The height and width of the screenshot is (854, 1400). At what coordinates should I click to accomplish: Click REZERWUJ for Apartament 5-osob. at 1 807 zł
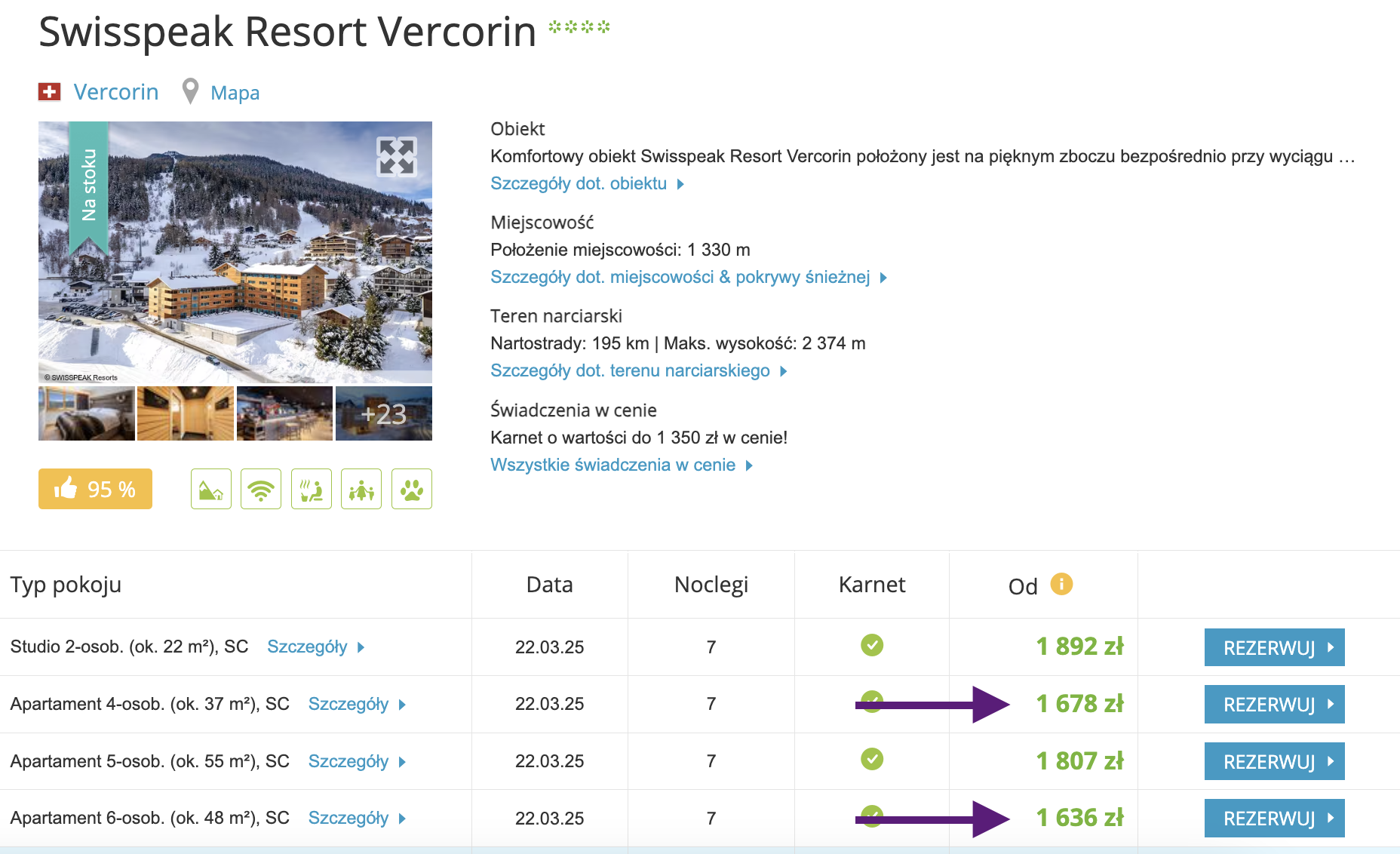click(x=1275, y=761)
